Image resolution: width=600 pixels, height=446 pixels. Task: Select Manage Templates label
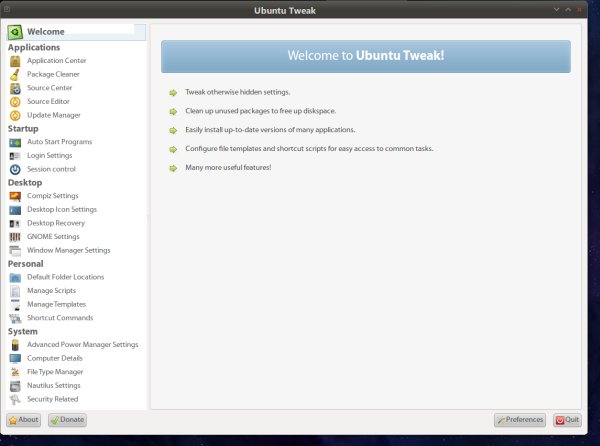click(x=56, y=304)
